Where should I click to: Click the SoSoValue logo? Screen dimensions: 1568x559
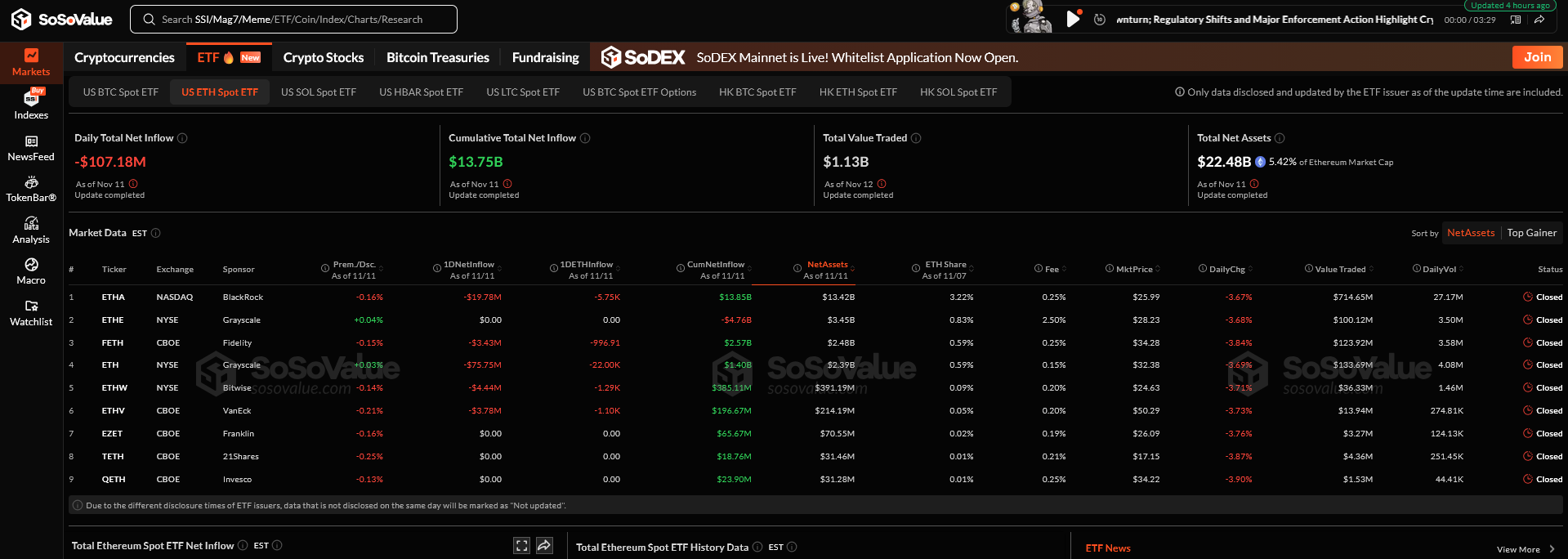[x=62, y=19]
